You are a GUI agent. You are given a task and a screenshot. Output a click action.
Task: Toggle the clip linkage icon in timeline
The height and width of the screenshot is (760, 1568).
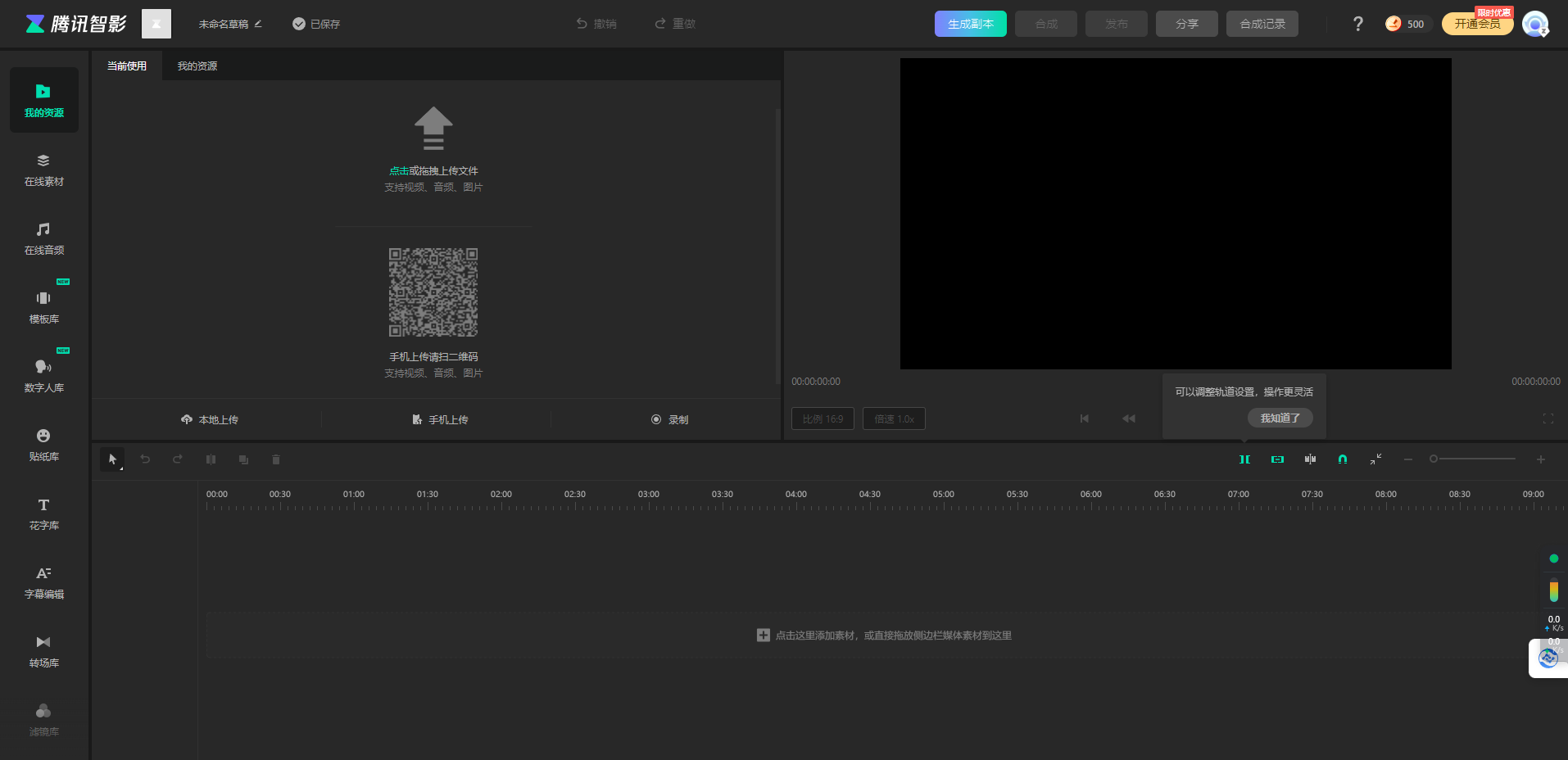tap(1276, 459)
